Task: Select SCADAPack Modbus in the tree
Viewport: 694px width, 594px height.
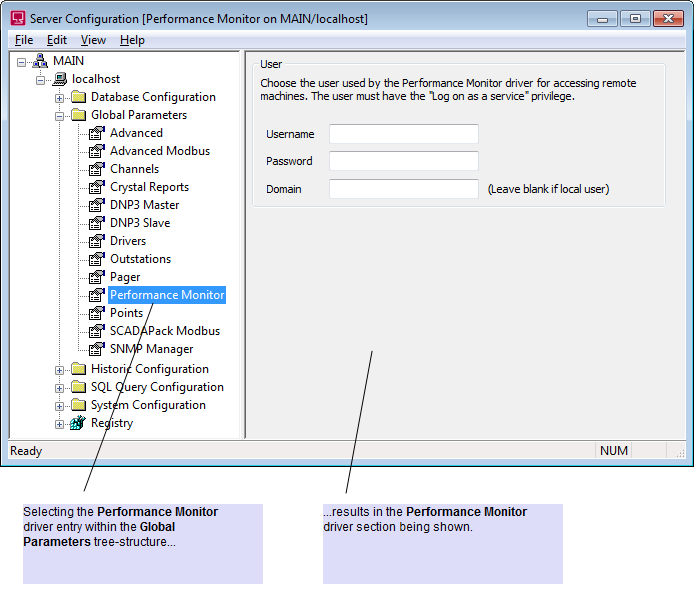Action: coord(164,331)
